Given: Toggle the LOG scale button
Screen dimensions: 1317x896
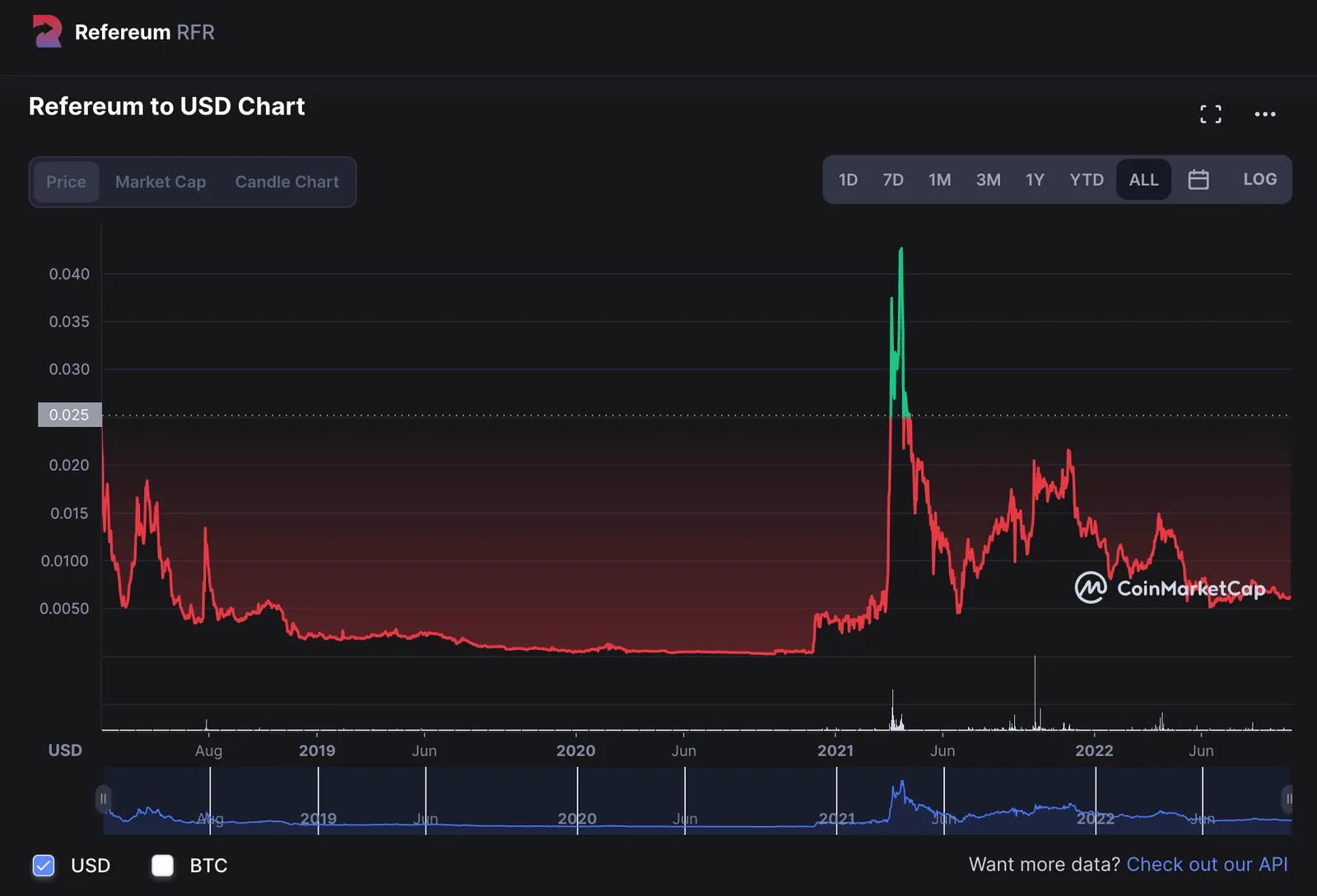Looking at the screenshot, I should pos(1259,179).
